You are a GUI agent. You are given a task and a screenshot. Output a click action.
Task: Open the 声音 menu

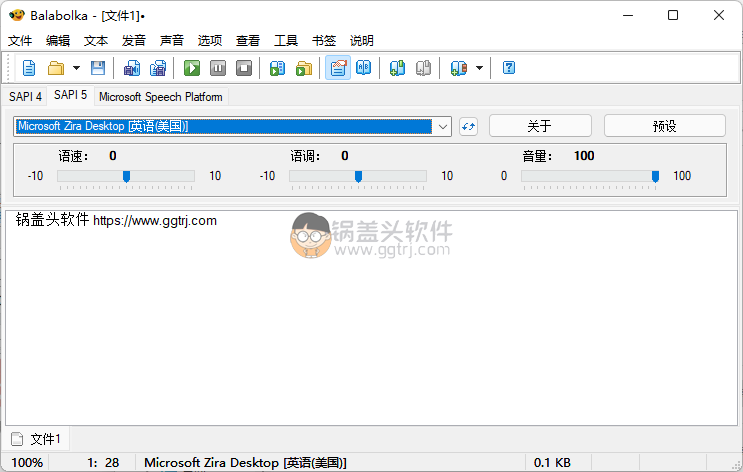[172, 41]
